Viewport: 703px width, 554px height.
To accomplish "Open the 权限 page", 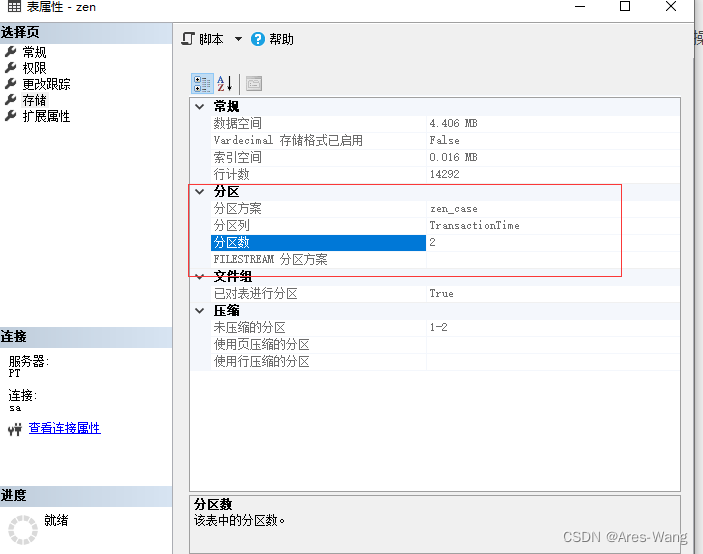I will coord(35,68).
